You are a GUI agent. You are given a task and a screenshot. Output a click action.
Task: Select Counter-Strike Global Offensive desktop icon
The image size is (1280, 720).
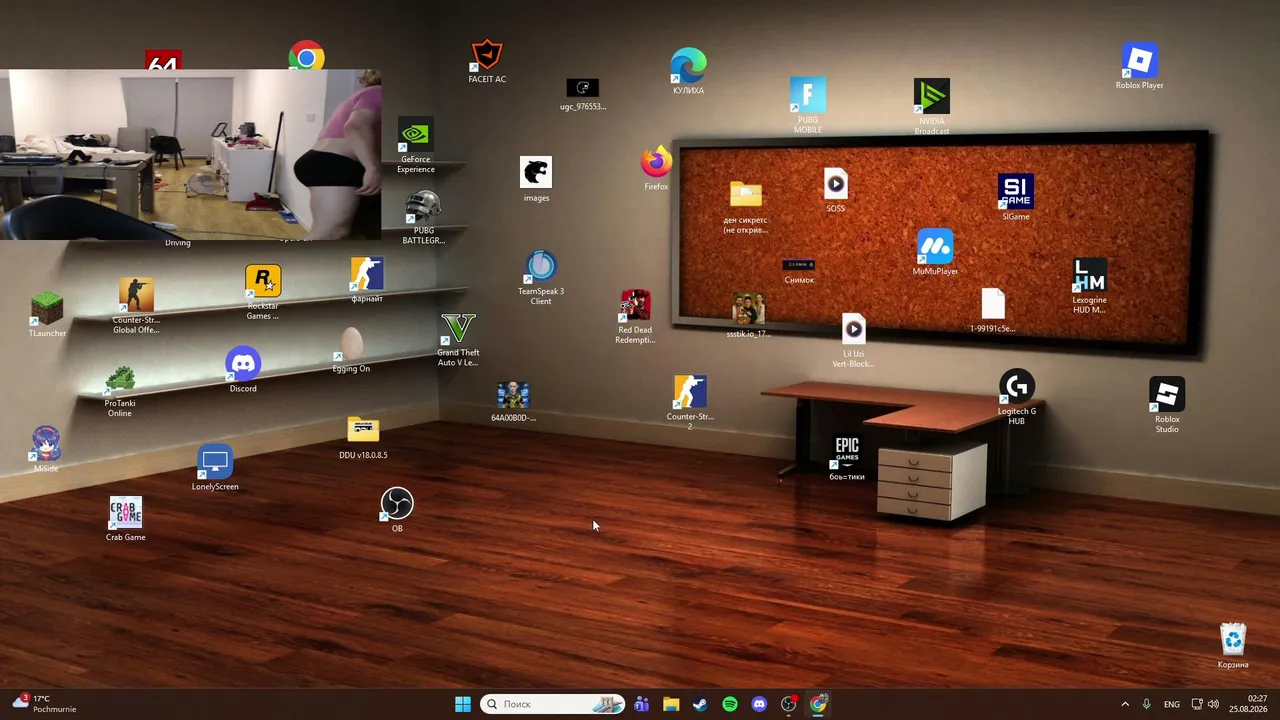[x=136, y=306]
